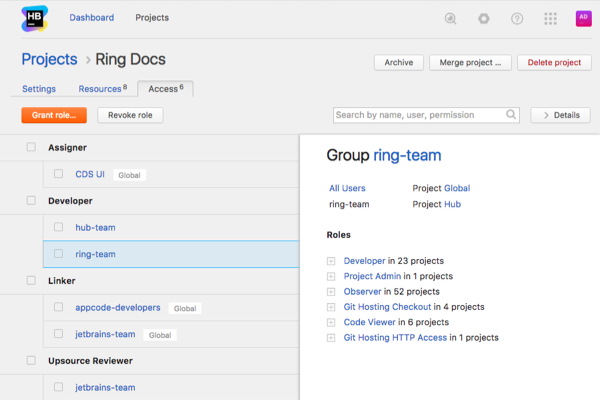The width and height of the screenshot is (600, 400).
Task: Click the magnifier icon in search field
Action: tap(512, 115)
